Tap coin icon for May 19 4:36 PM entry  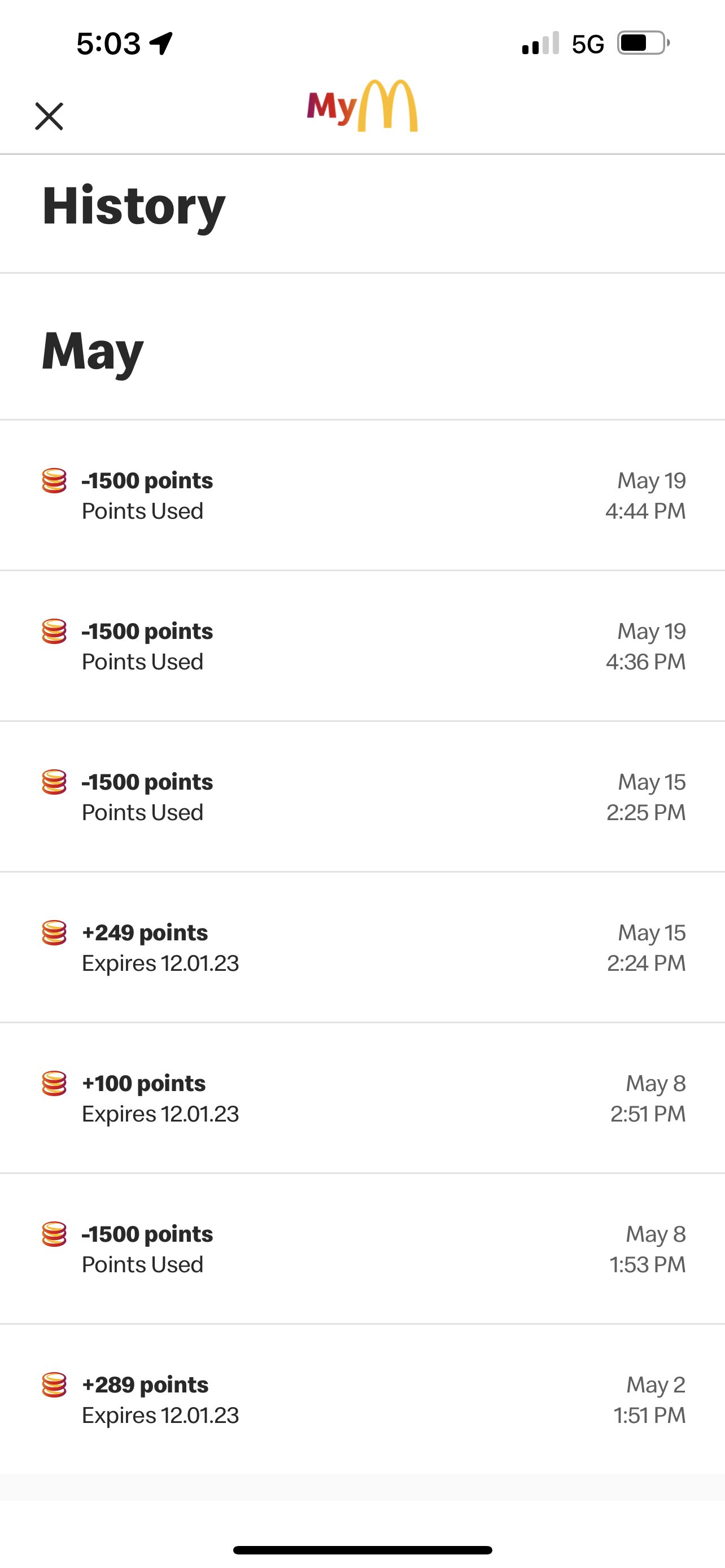point(54,631)
